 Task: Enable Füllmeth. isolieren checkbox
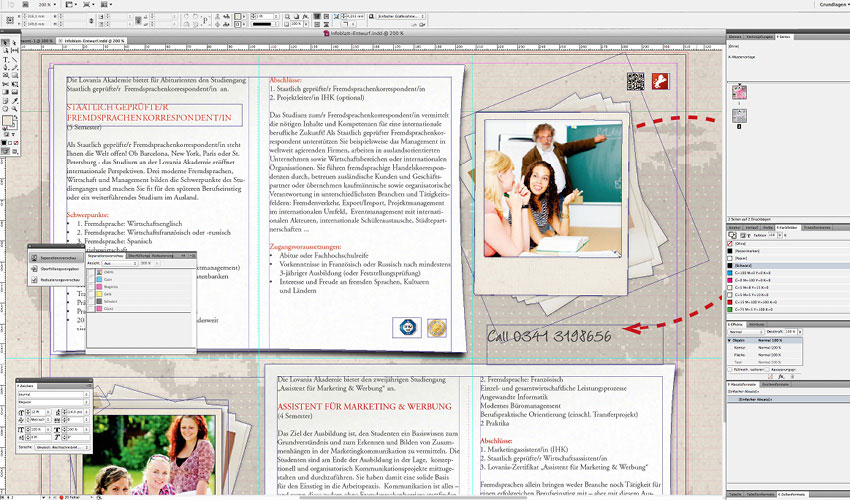click(730, 369)
